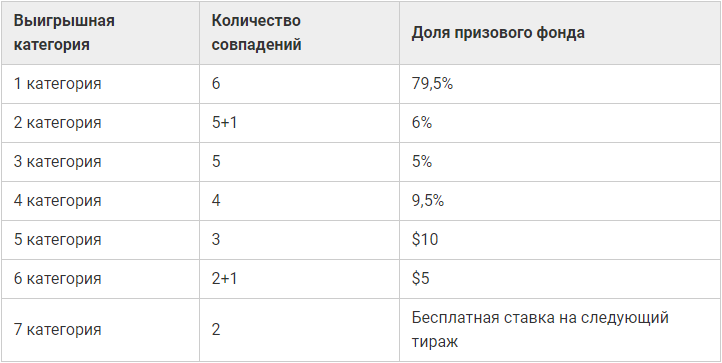
Task: Select the 5% prize share cell
Action: pyautogui.click(x=560, y=162)
